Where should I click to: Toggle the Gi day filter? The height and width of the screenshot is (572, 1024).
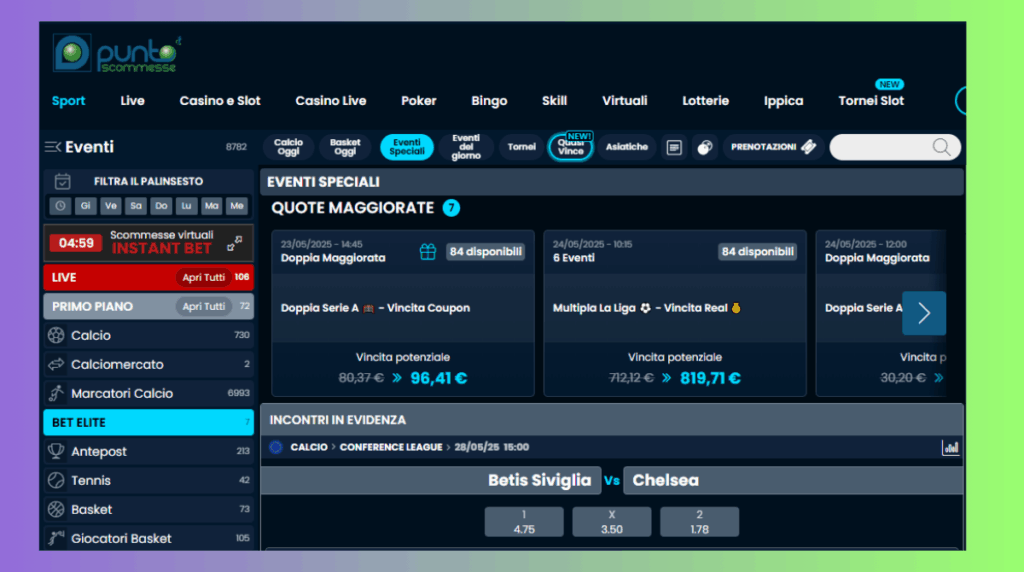(85, 206)
